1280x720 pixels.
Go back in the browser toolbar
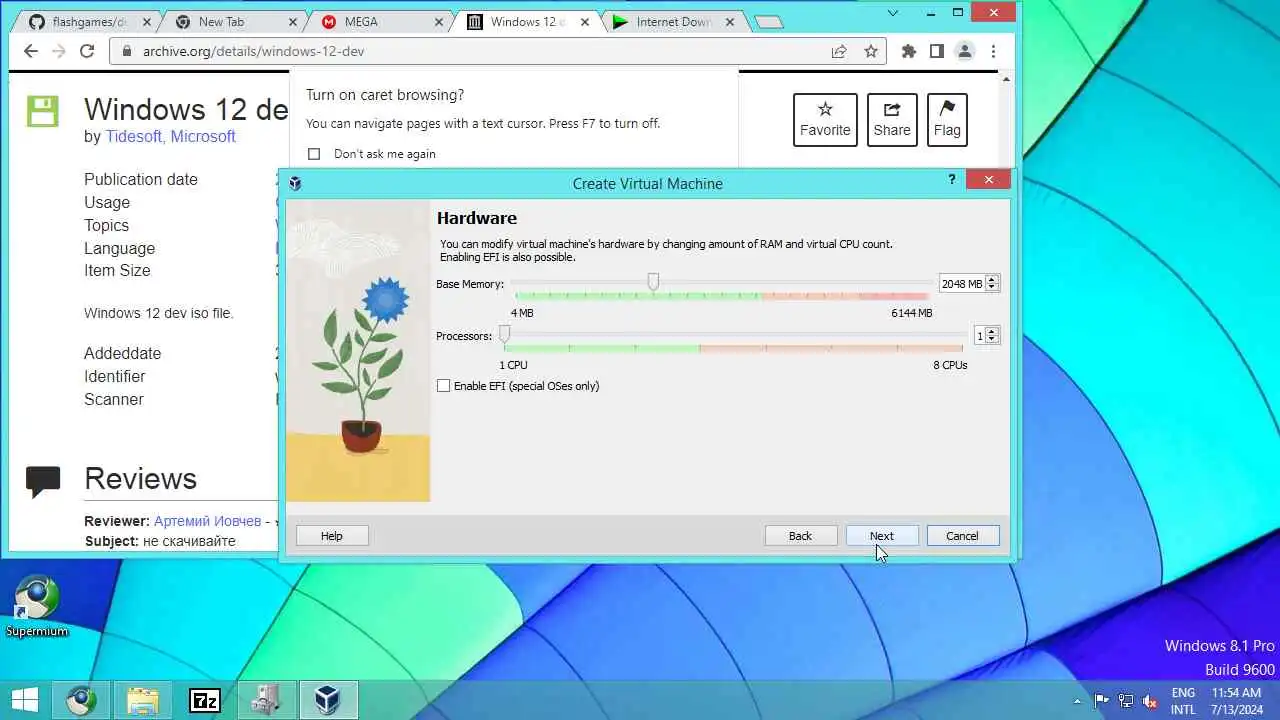[x=31, y=51]
